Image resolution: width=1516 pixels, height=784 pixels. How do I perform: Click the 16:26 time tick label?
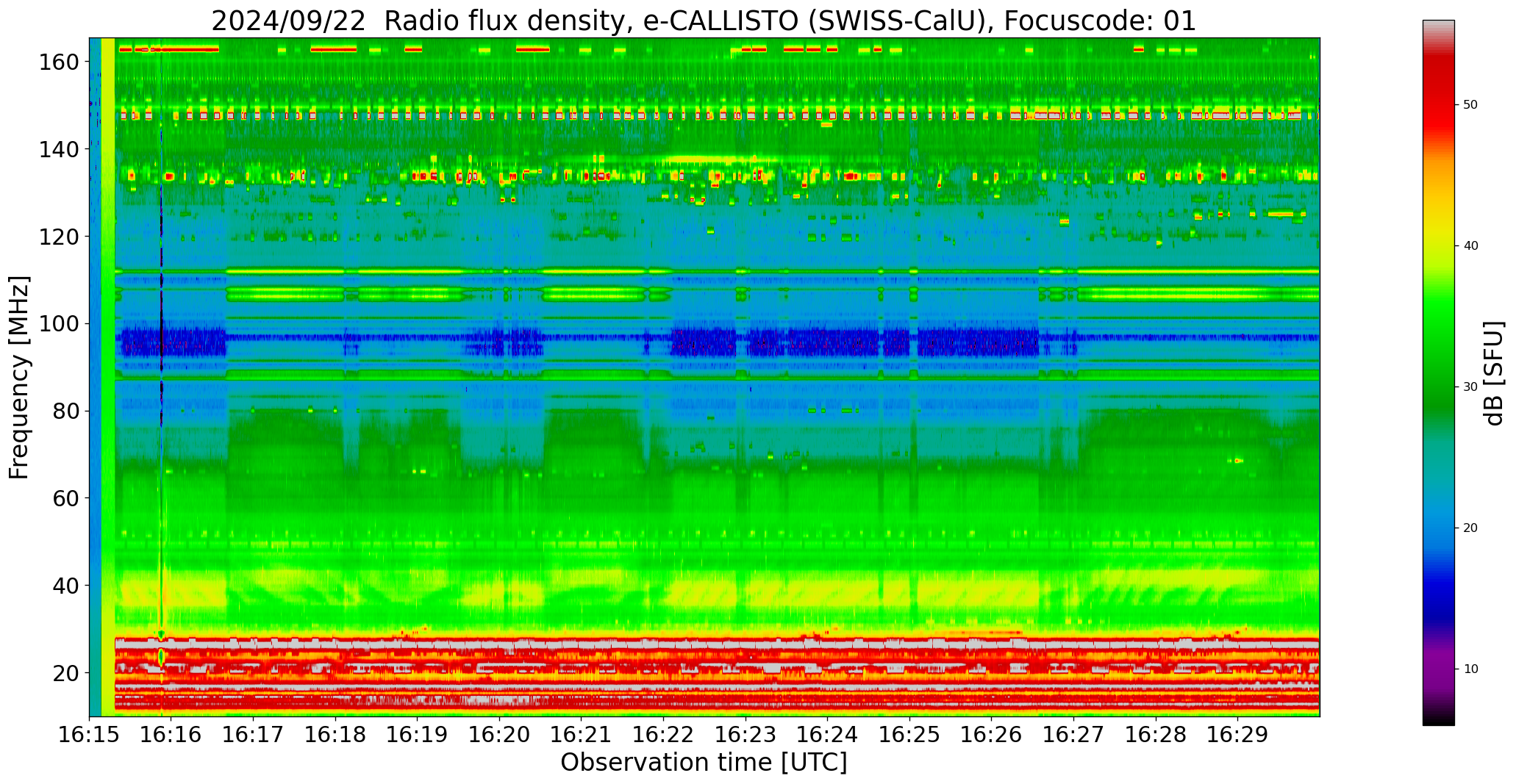992,735
